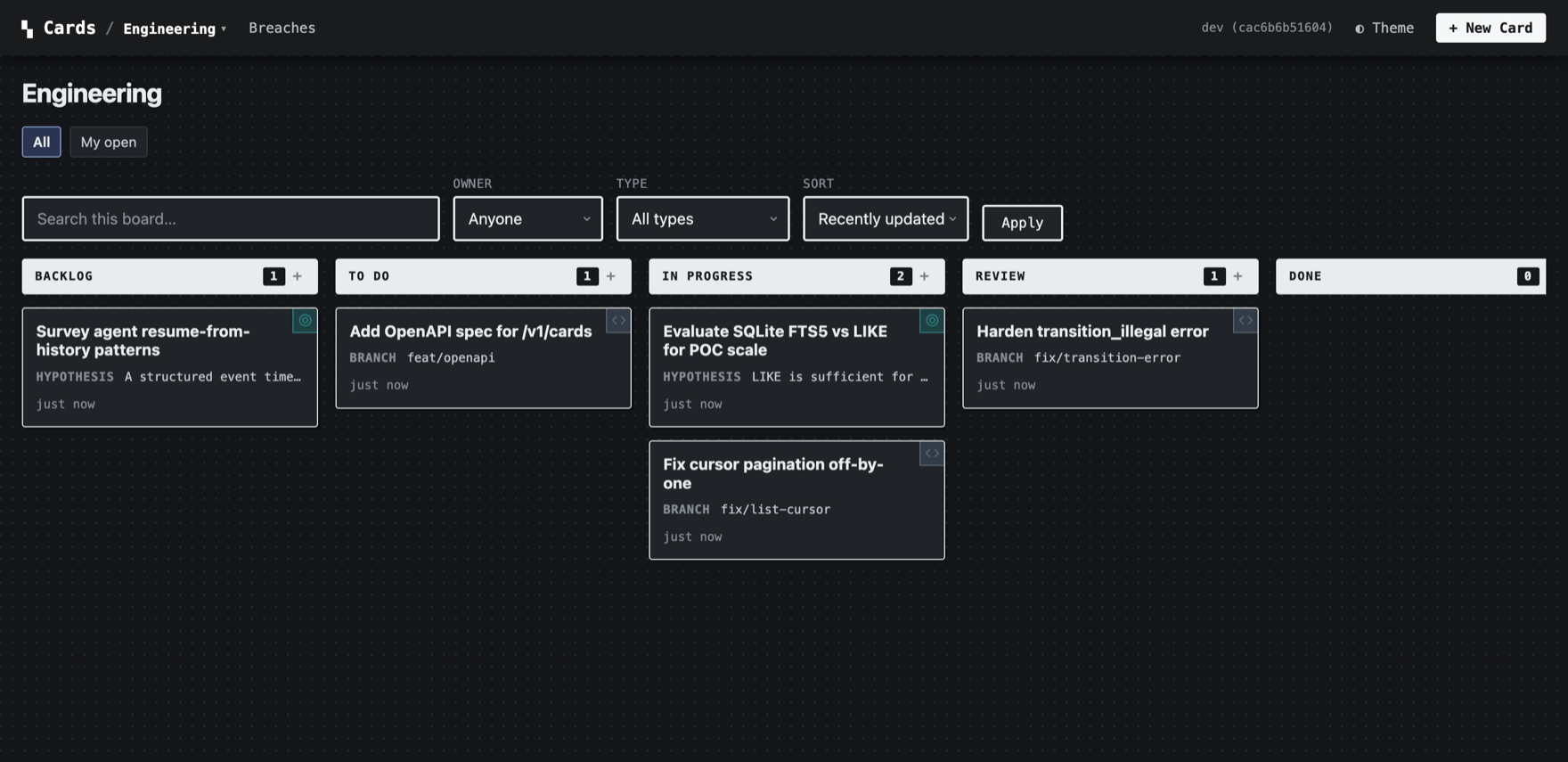Click branch text fix/list-cursor
The width and height of the screenshot is (1568, 762).
775,509
